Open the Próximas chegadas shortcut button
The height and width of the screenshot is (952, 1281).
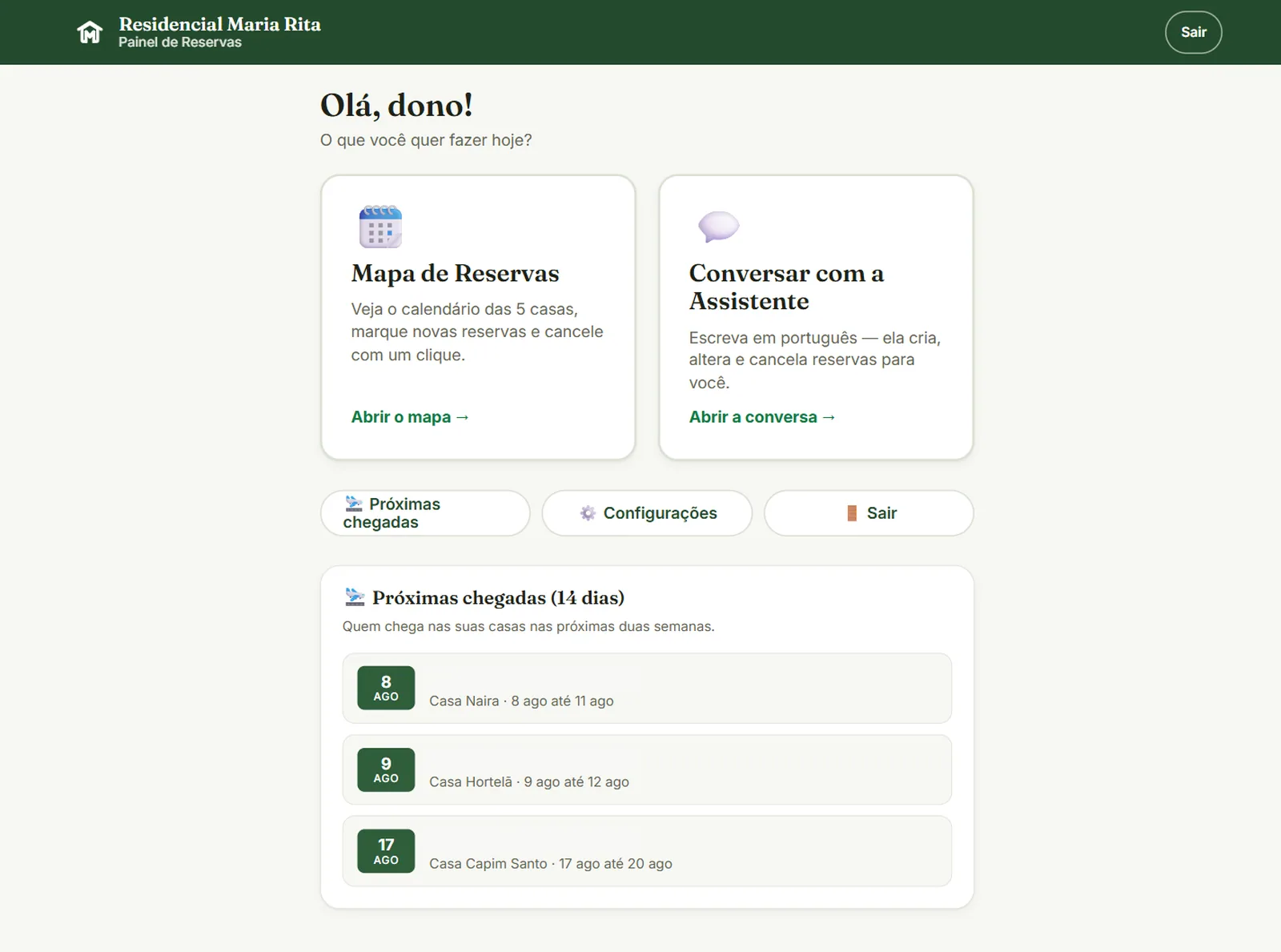coord(425,513)
